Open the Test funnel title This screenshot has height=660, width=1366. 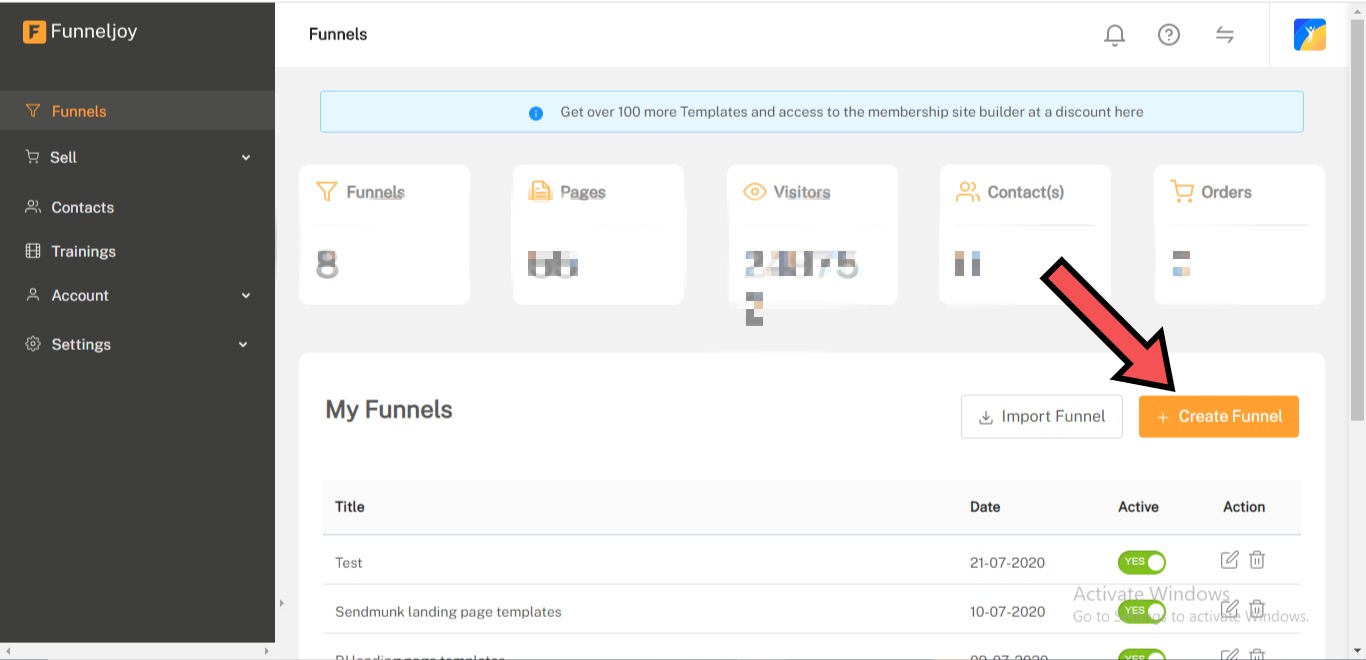pos(349,563)
